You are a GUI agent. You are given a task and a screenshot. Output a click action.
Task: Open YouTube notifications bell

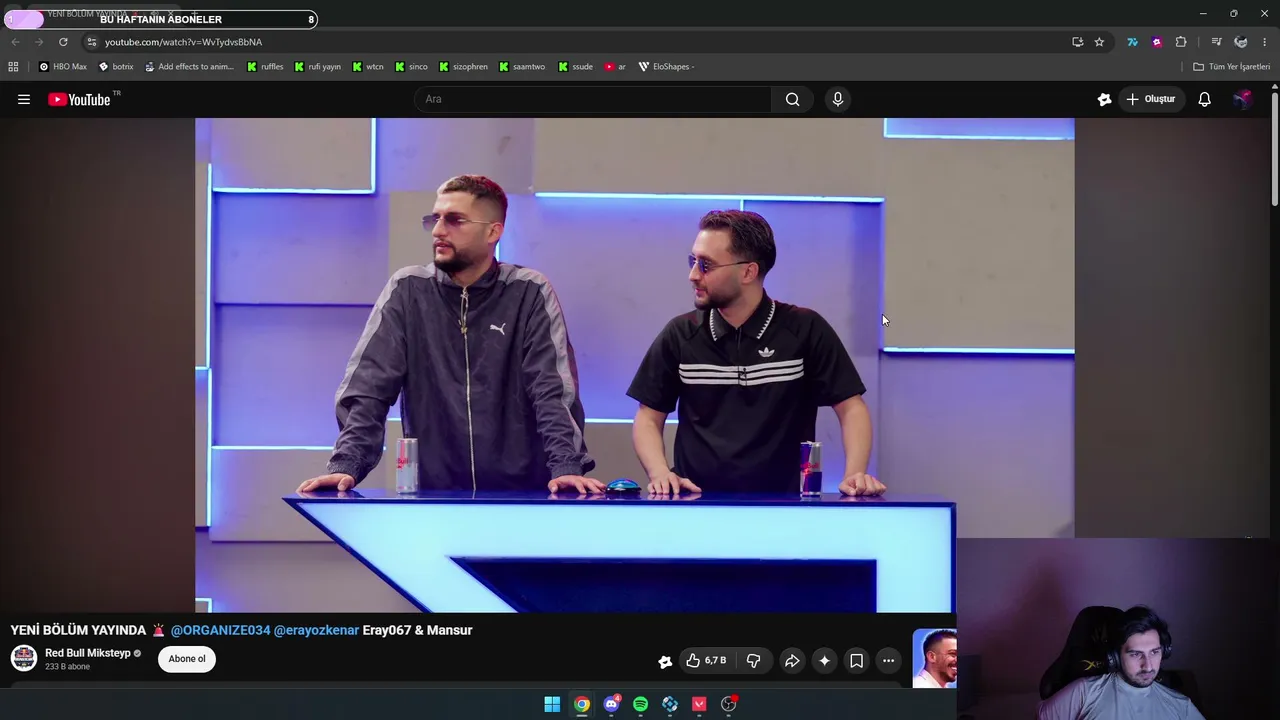point(1205,99)
